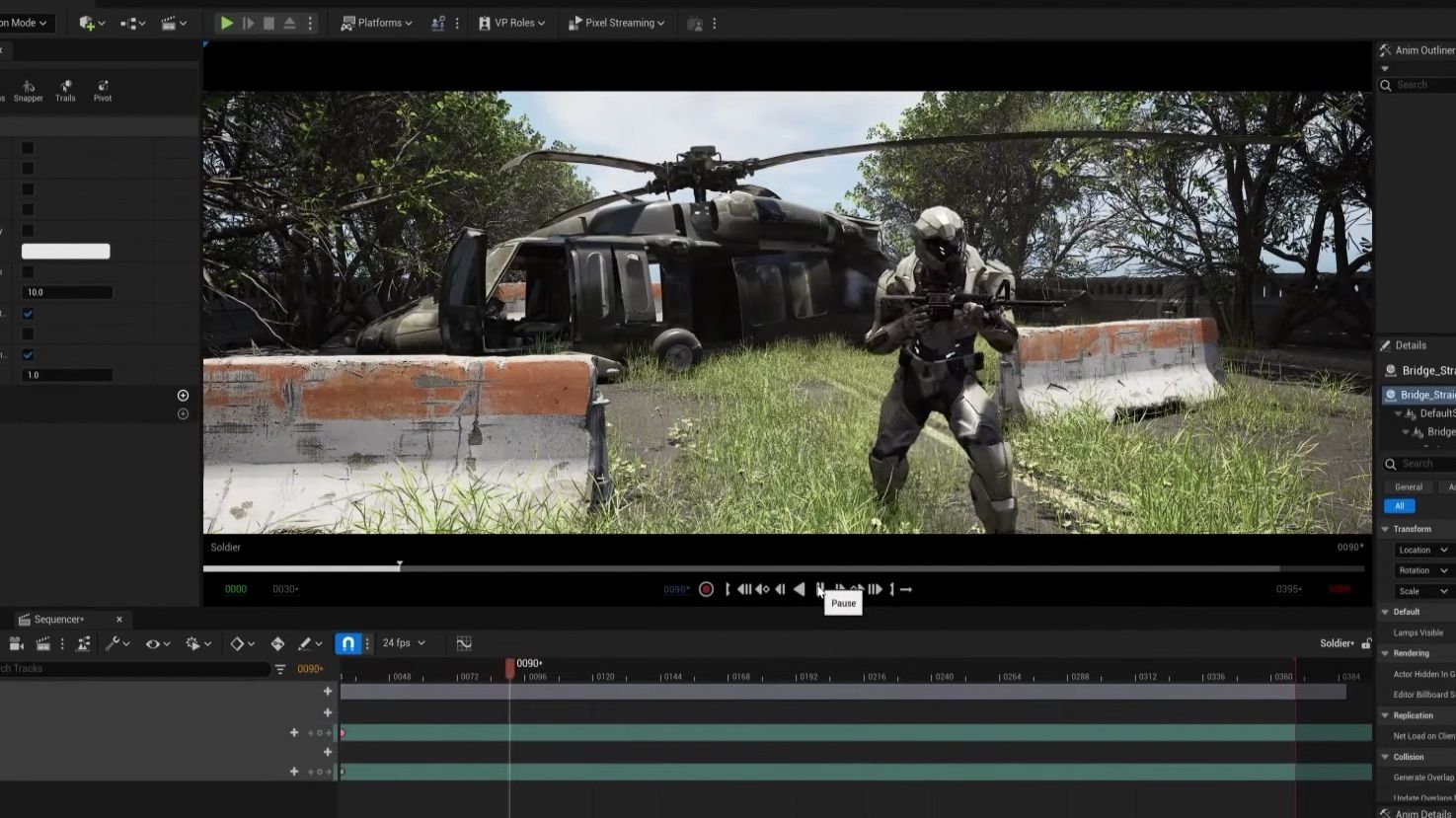Click the red record button in transport controls
Viewport: 1456px width, 818px height.
[x=706, y=589]
